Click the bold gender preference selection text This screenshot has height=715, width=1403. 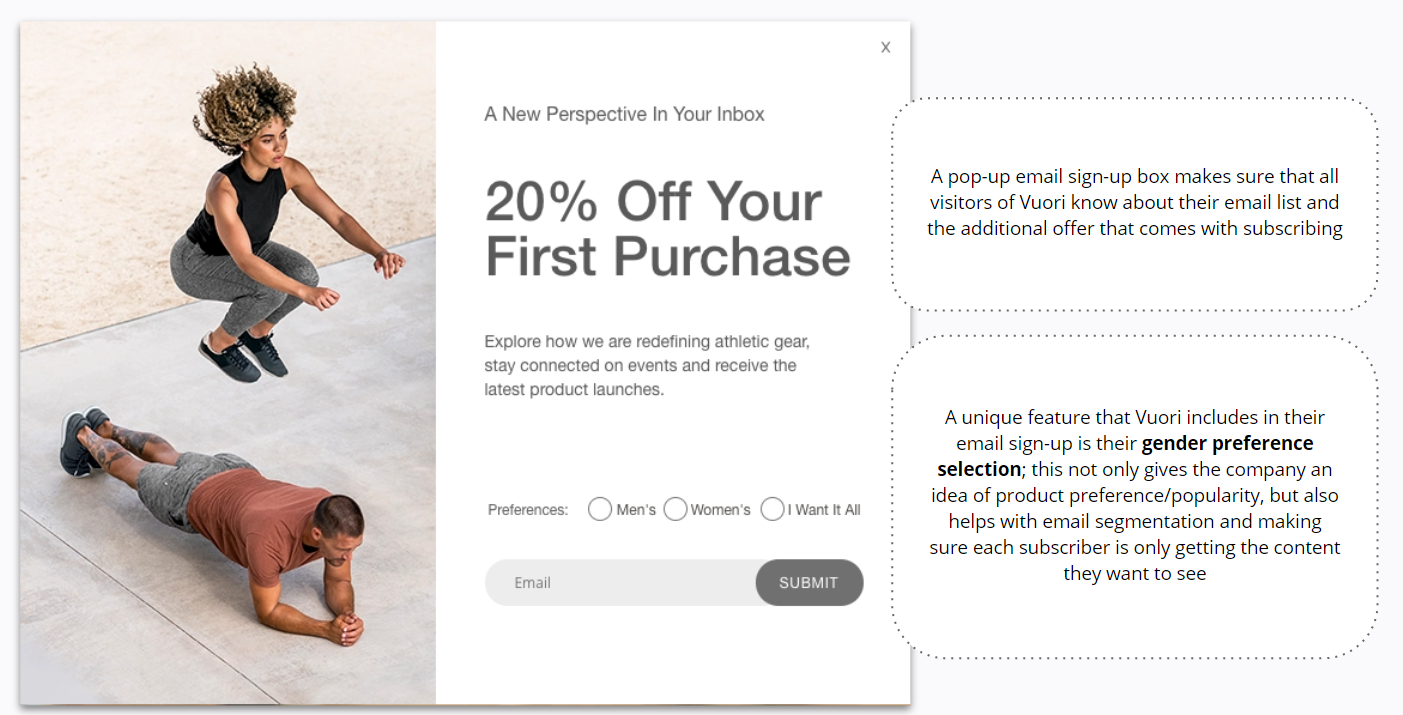coord(1125,455)
